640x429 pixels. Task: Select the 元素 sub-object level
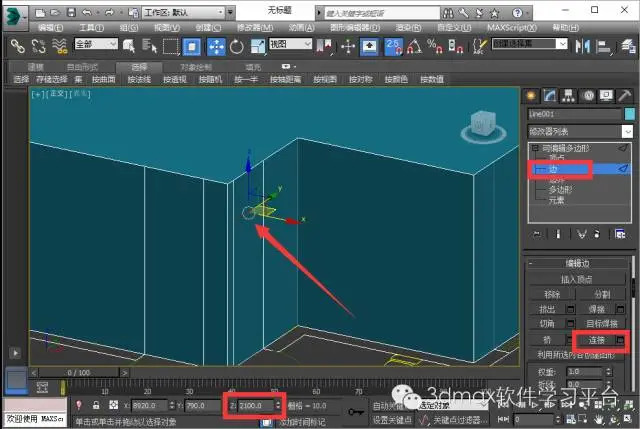coord(556,200)
